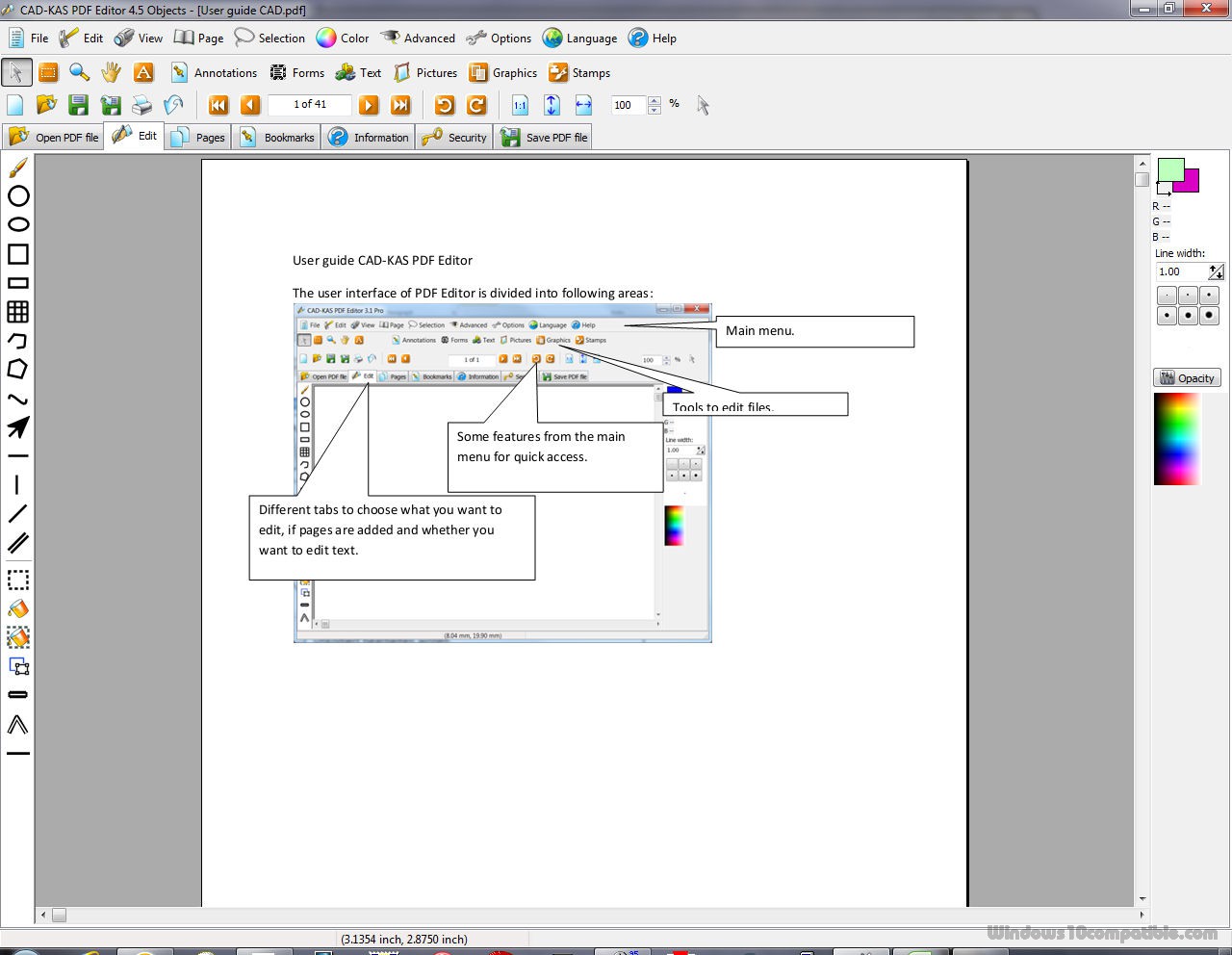Viewport: 1232px width, 955px height.
Task: Pick the double parallel line tool
Action: click(x=17, y=543)
